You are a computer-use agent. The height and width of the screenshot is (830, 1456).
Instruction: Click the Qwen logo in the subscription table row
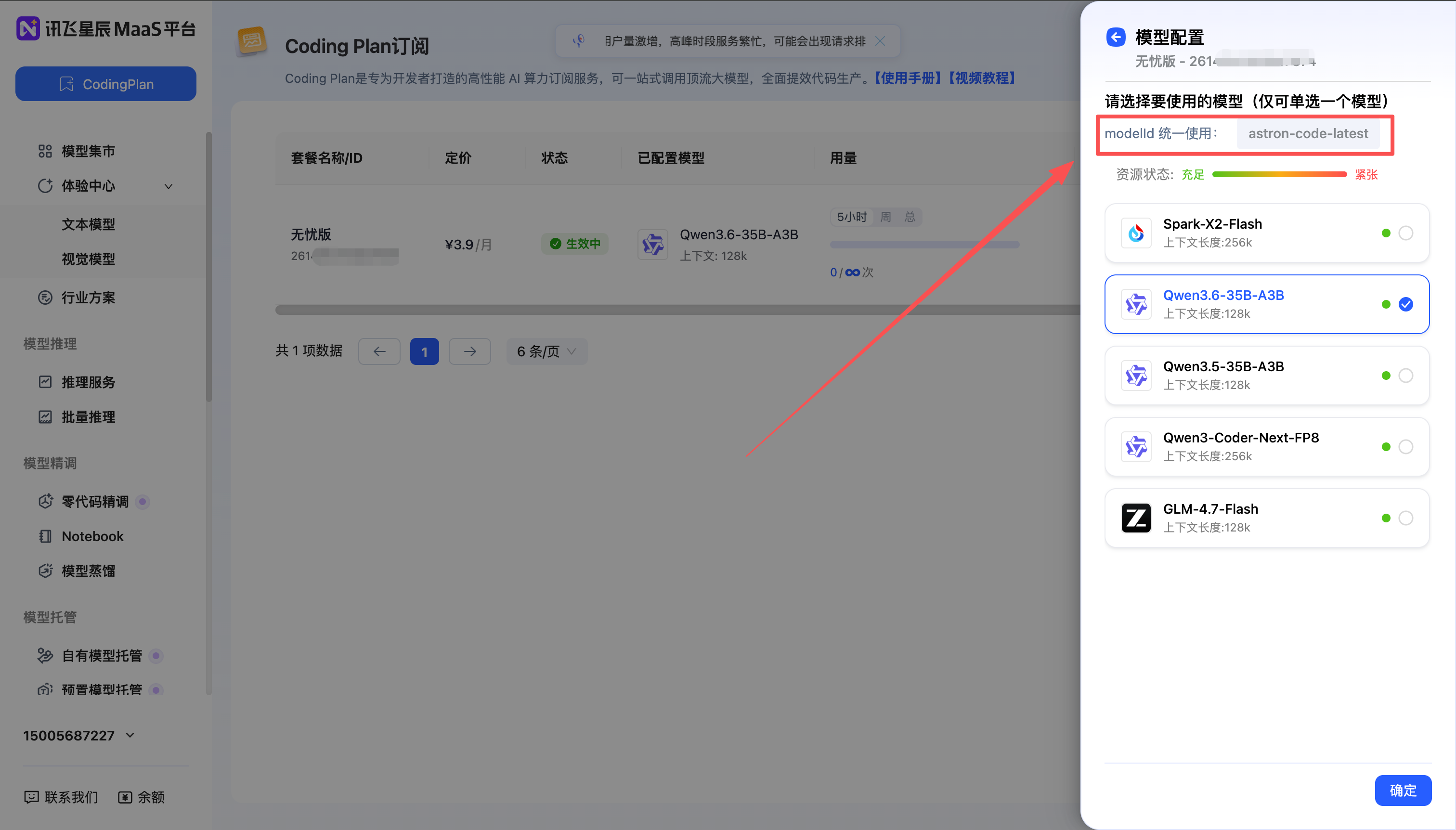tap(653, 245)
